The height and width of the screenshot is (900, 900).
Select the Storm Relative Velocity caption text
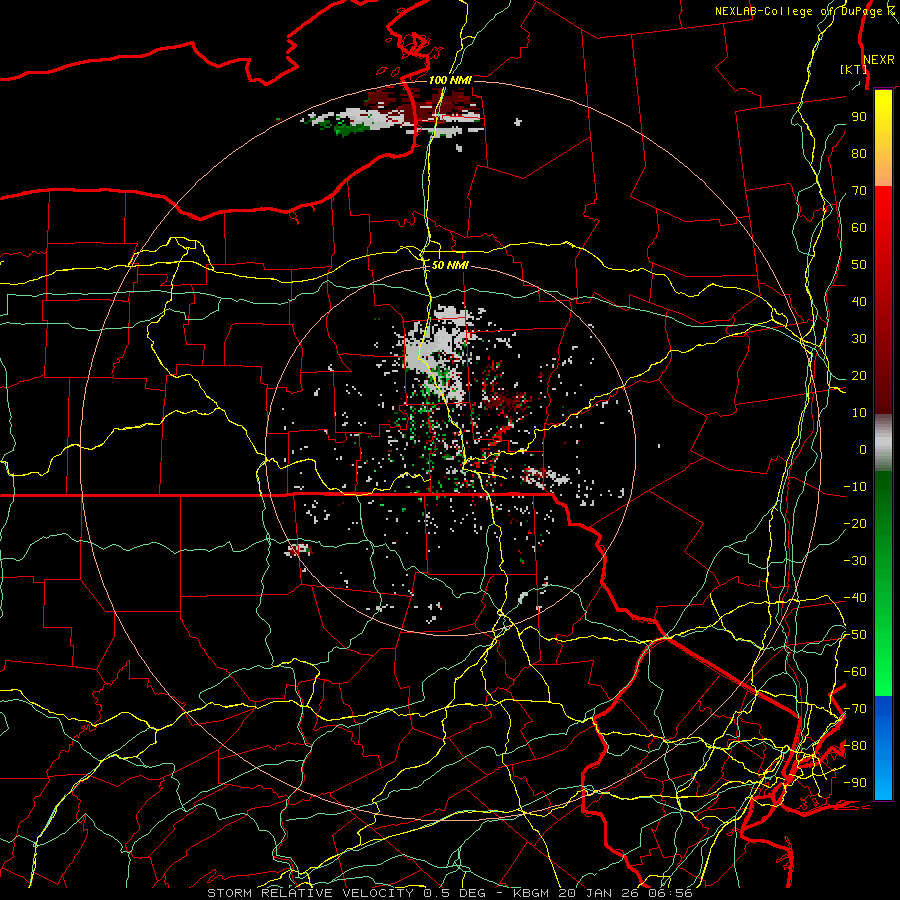coord(449,893)
